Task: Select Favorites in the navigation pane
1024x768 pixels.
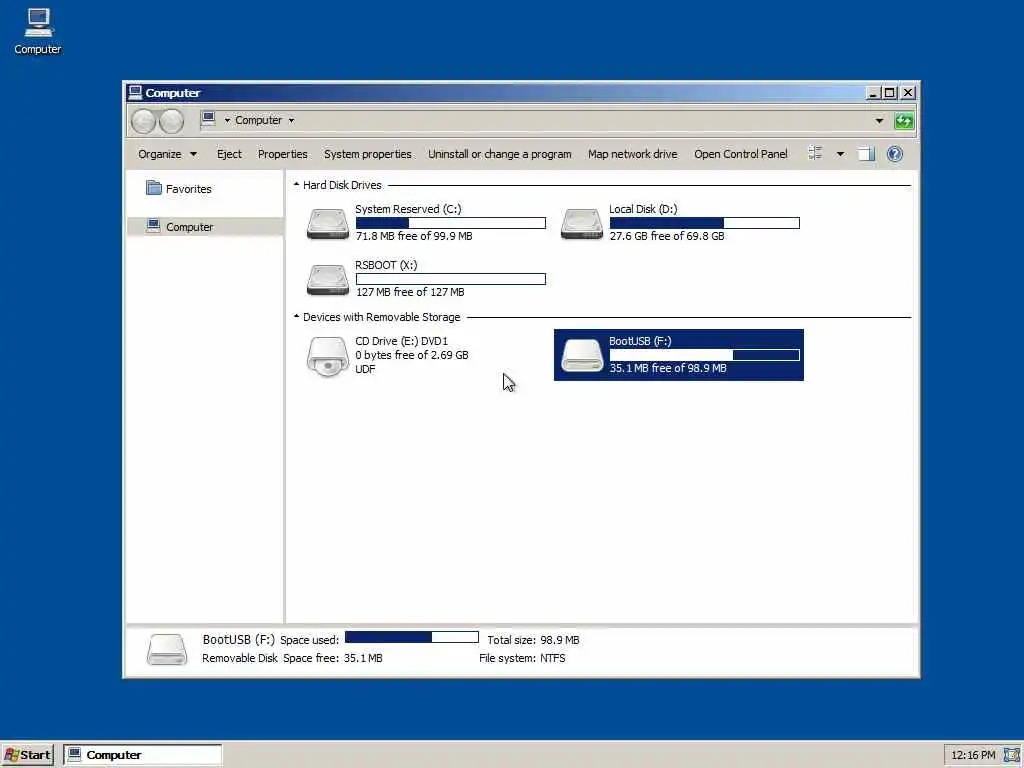Action: click(188, 189)
